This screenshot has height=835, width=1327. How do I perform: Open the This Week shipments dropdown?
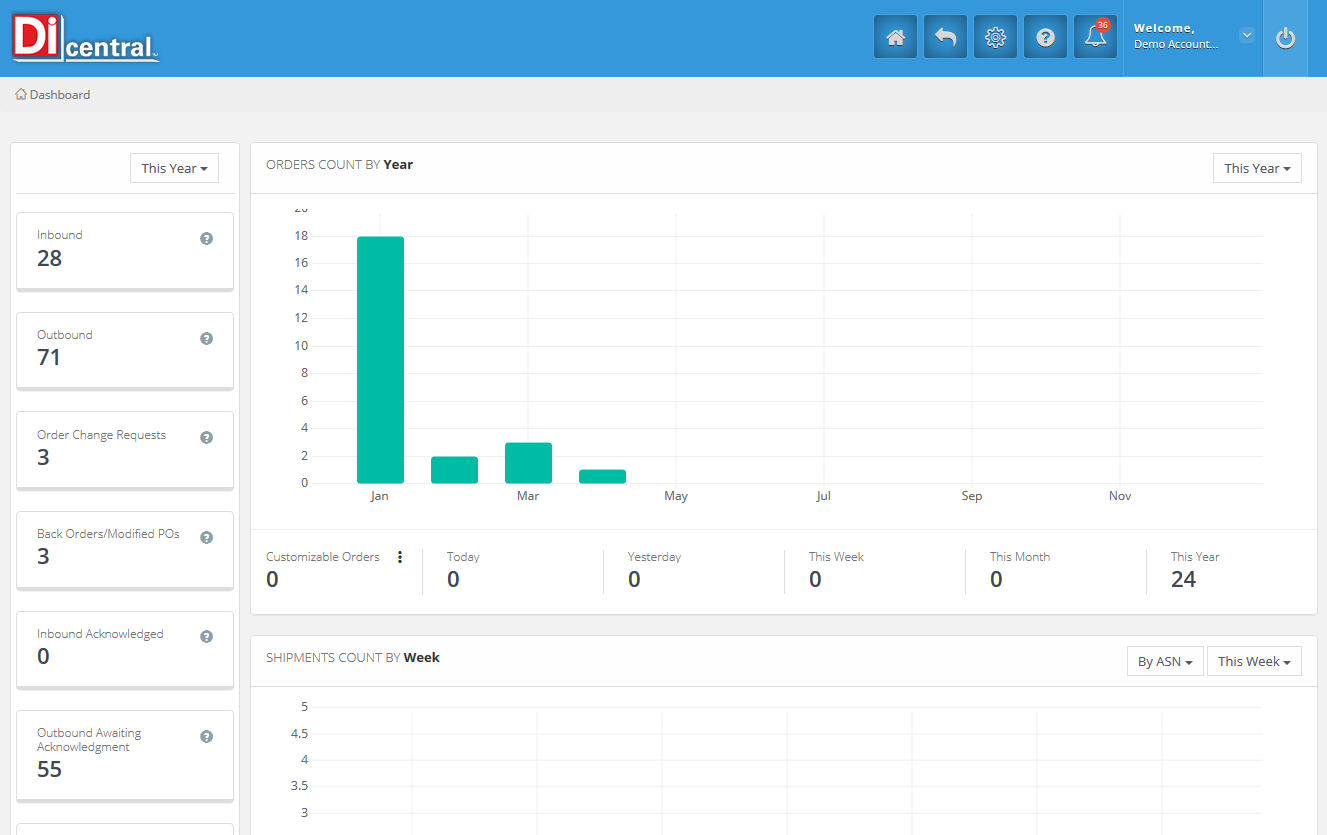pyautogui.click(x=1254, y=661)
